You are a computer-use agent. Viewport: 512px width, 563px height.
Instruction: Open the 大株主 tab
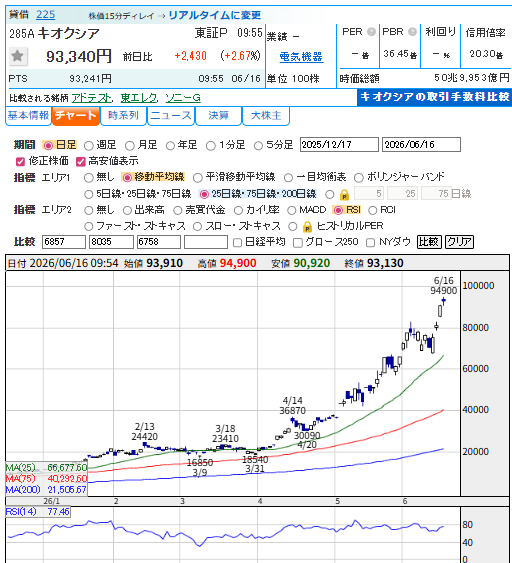(x=266, y=116)
